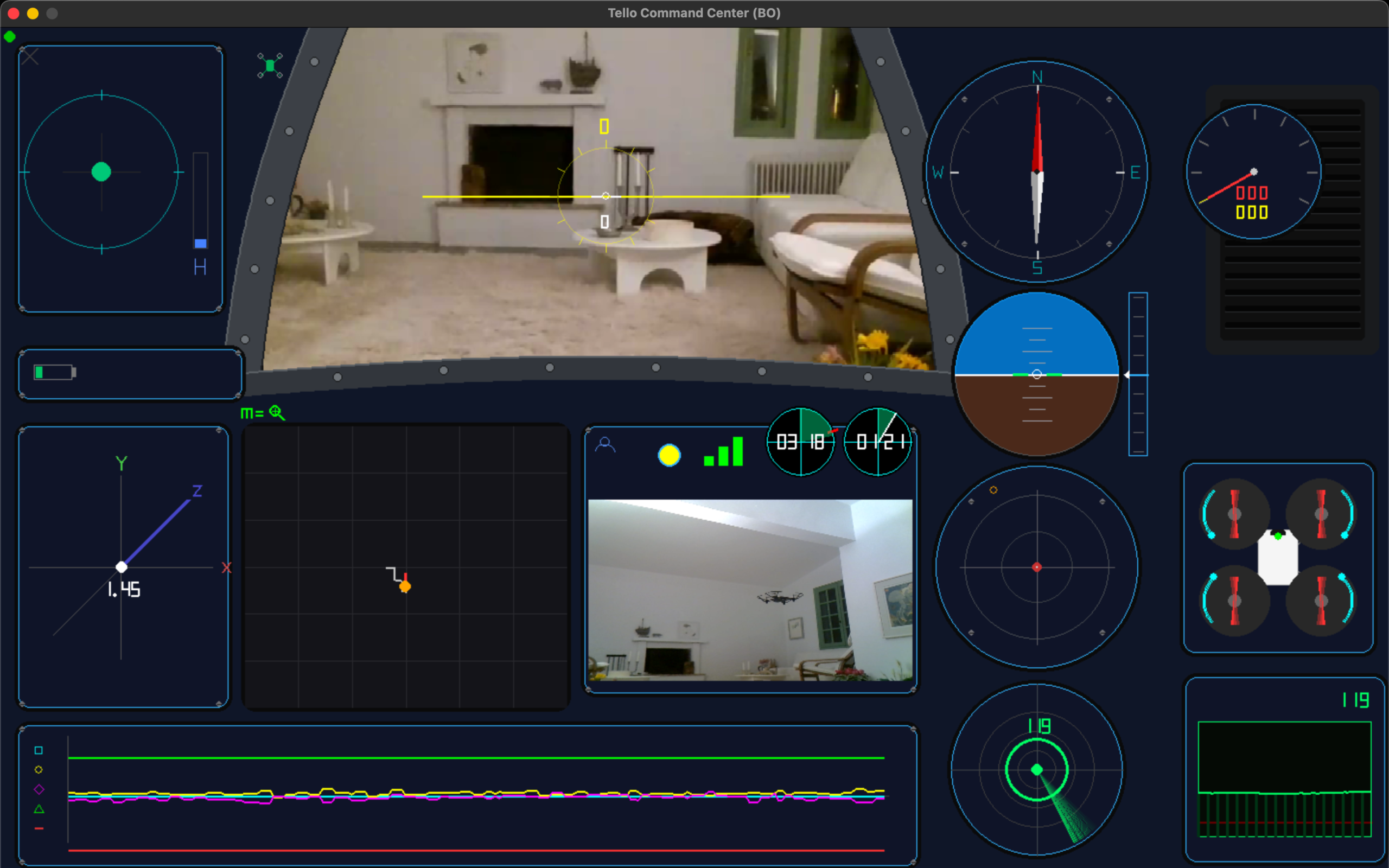Toggle the magenta diamond graph legend marker
The image size is (1389, 868).
pyautogui.click(x=39, y=789)
